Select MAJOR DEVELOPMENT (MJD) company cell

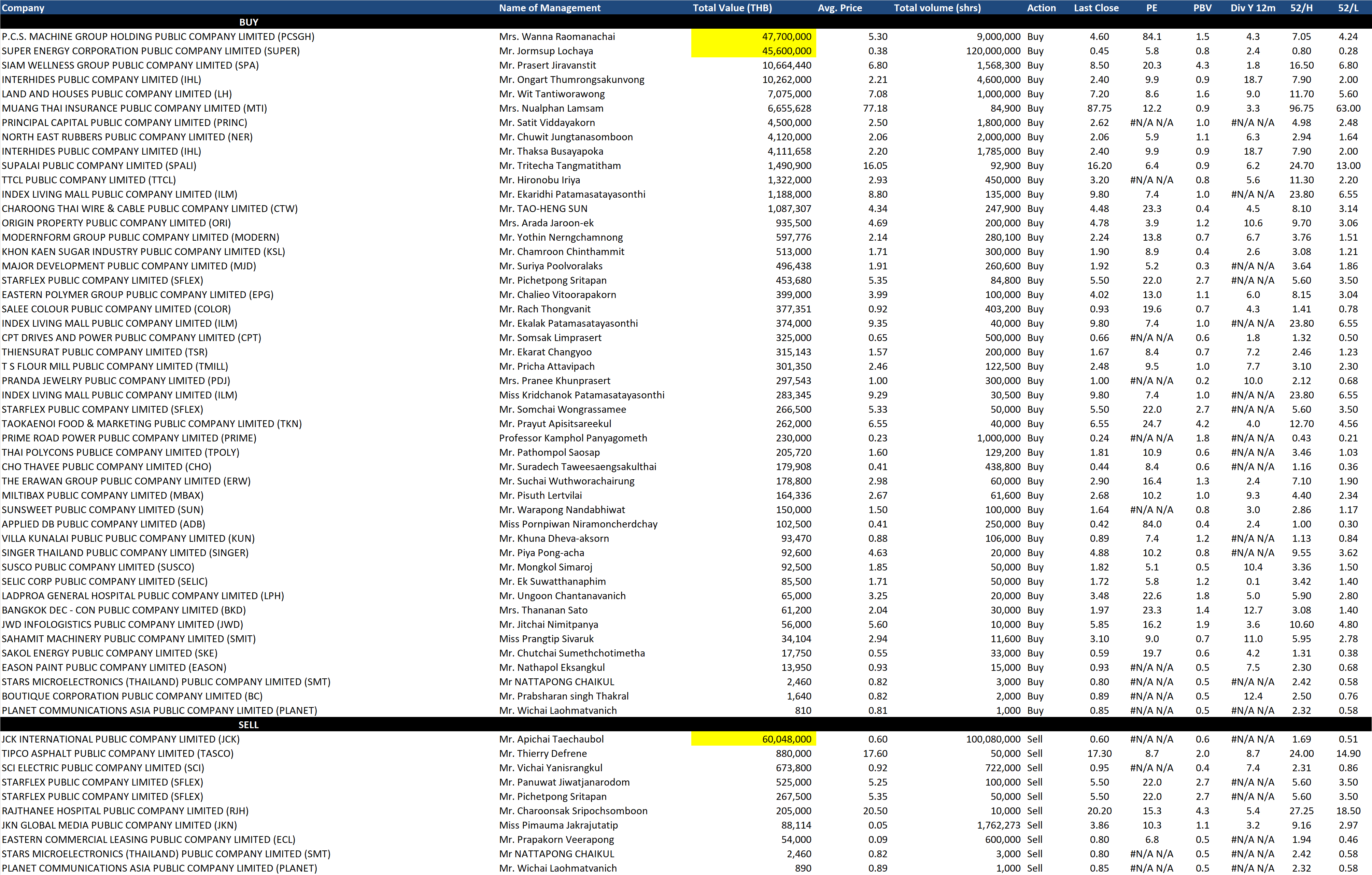click(129, 266)
